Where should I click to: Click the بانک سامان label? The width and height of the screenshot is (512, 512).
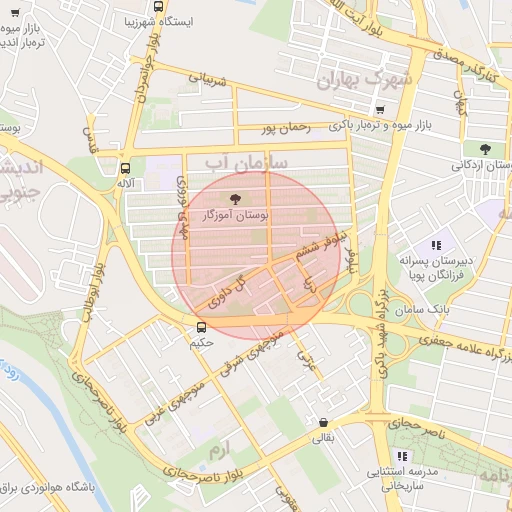click(422, 310)
